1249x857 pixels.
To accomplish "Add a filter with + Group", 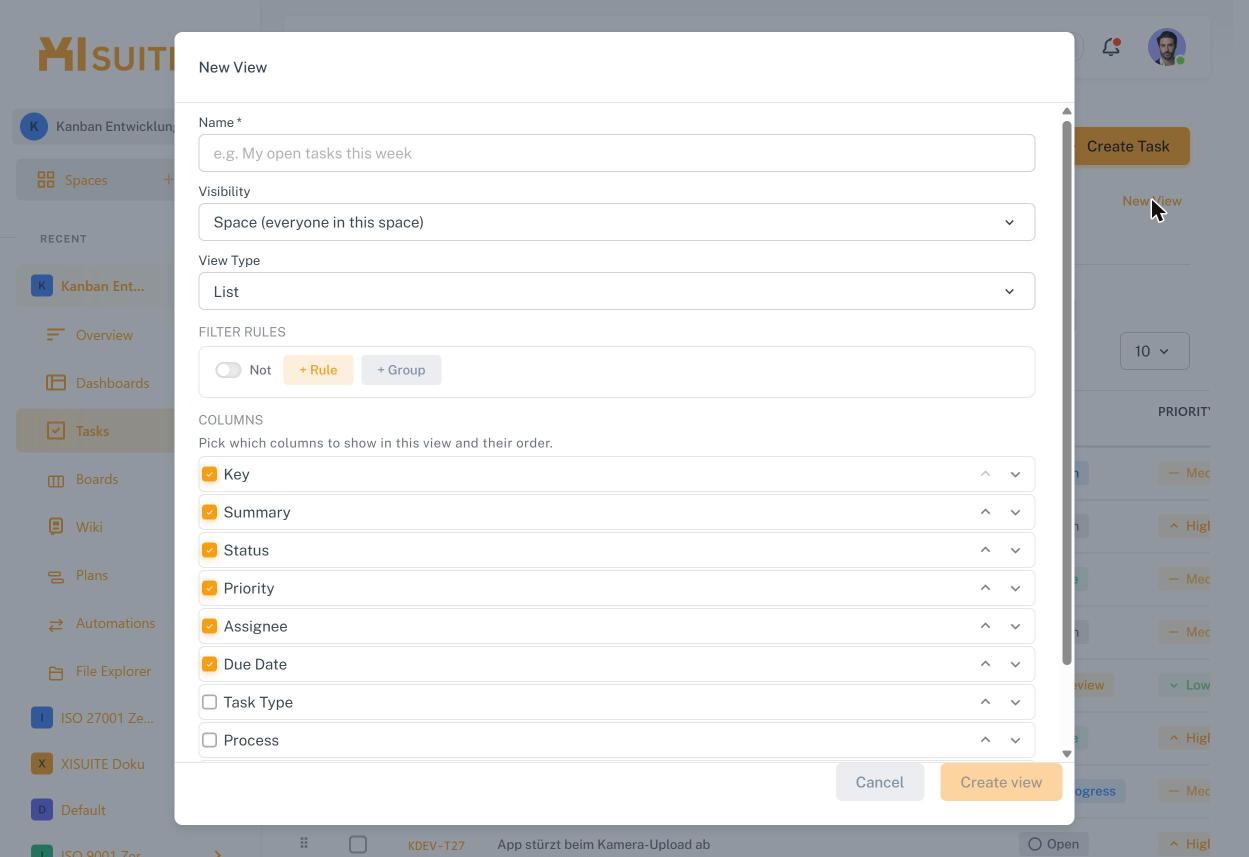I will pos(401,370).
